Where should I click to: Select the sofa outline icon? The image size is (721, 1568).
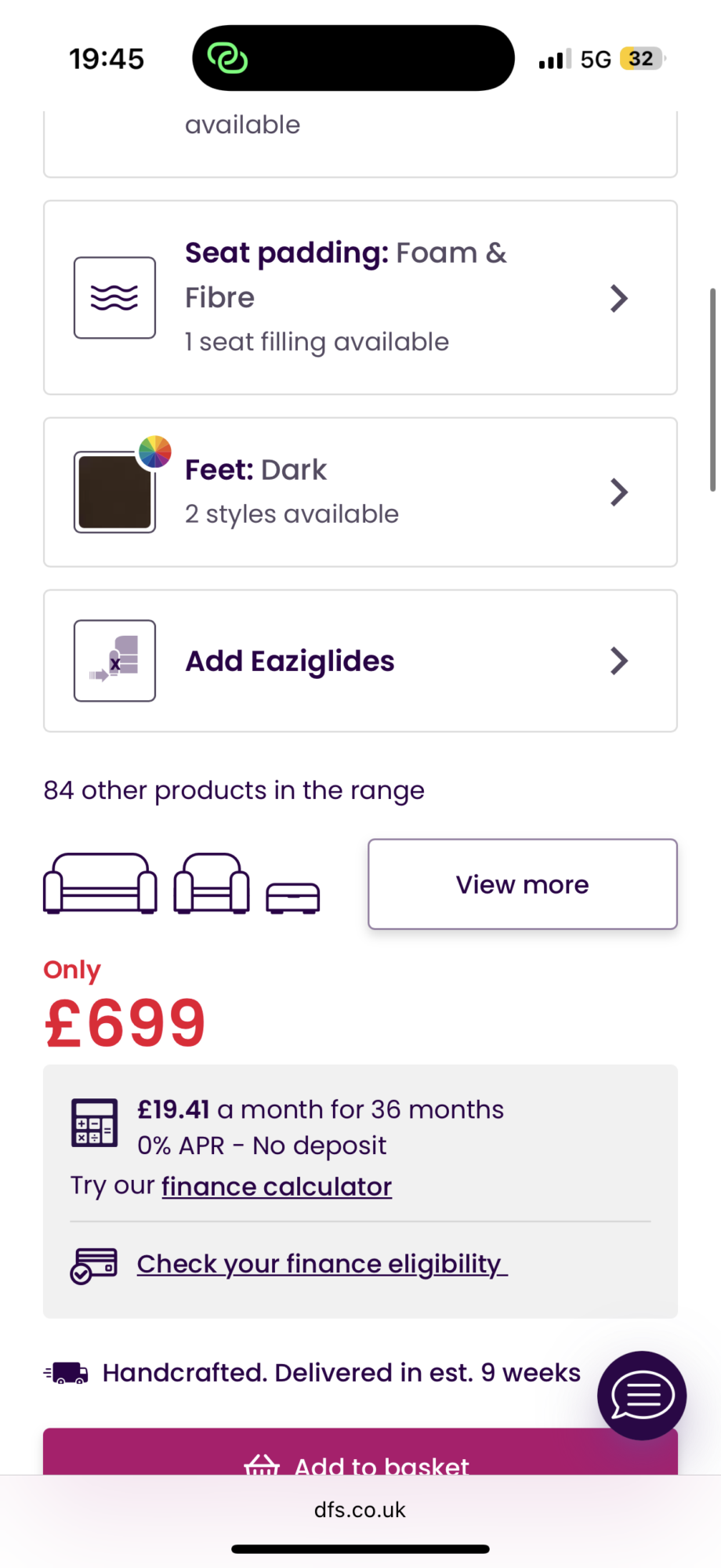point(100,884)
